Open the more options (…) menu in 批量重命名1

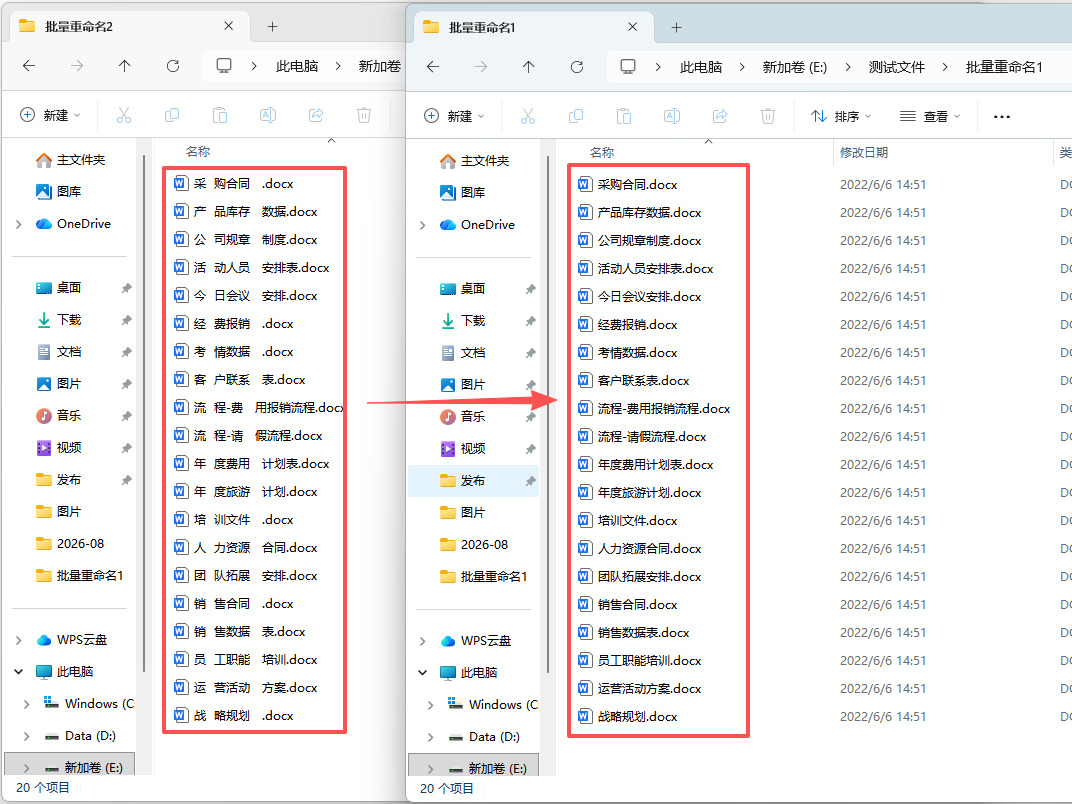[x=1002, y=116]
